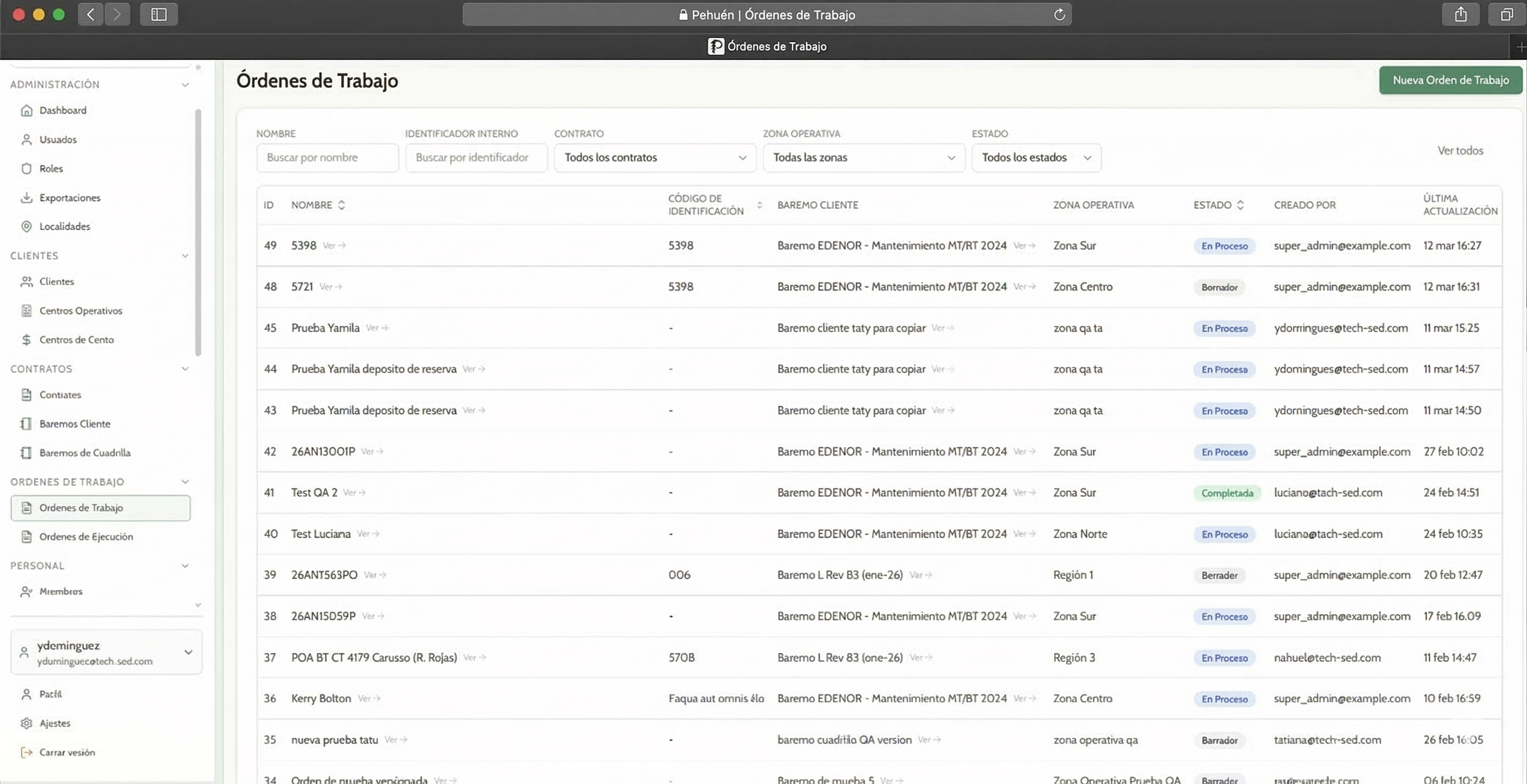This screenshot has height=784, width=1527.
Task: Open the Todas las zonas dropdown
Action: (863, 158)
